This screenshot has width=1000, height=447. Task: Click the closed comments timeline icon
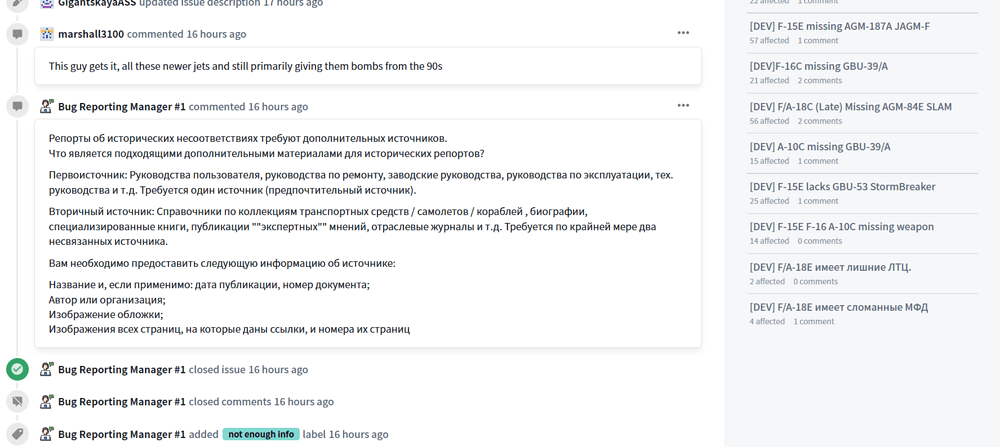tap(17, 401)
